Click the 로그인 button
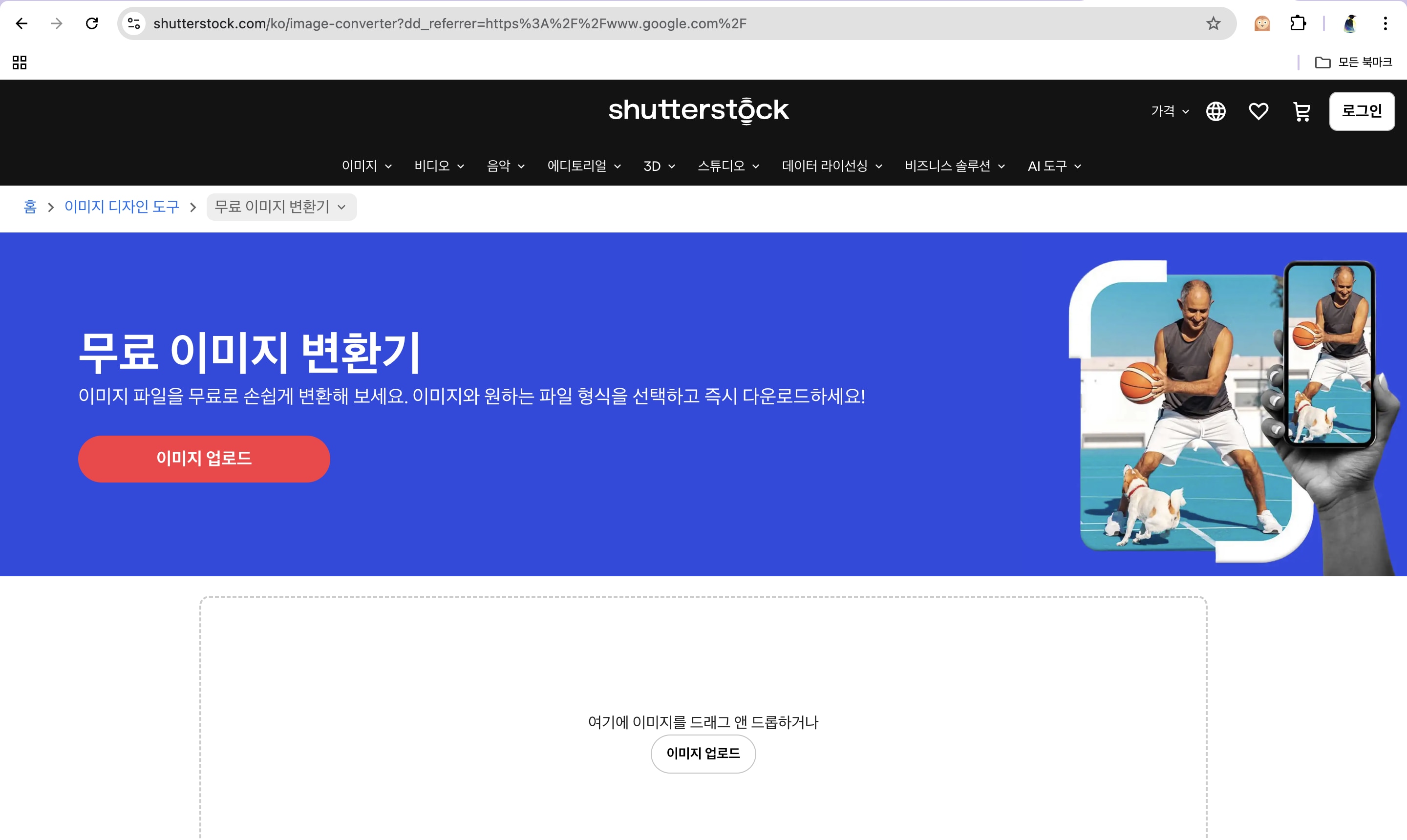 click(1362, 111)
